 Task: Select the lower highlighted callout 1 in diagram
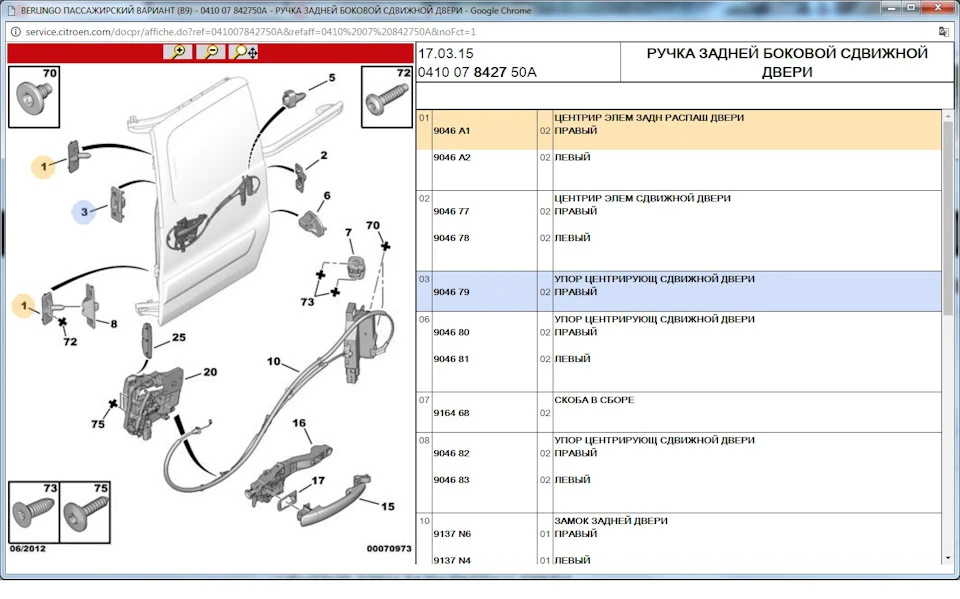point(24,305)
